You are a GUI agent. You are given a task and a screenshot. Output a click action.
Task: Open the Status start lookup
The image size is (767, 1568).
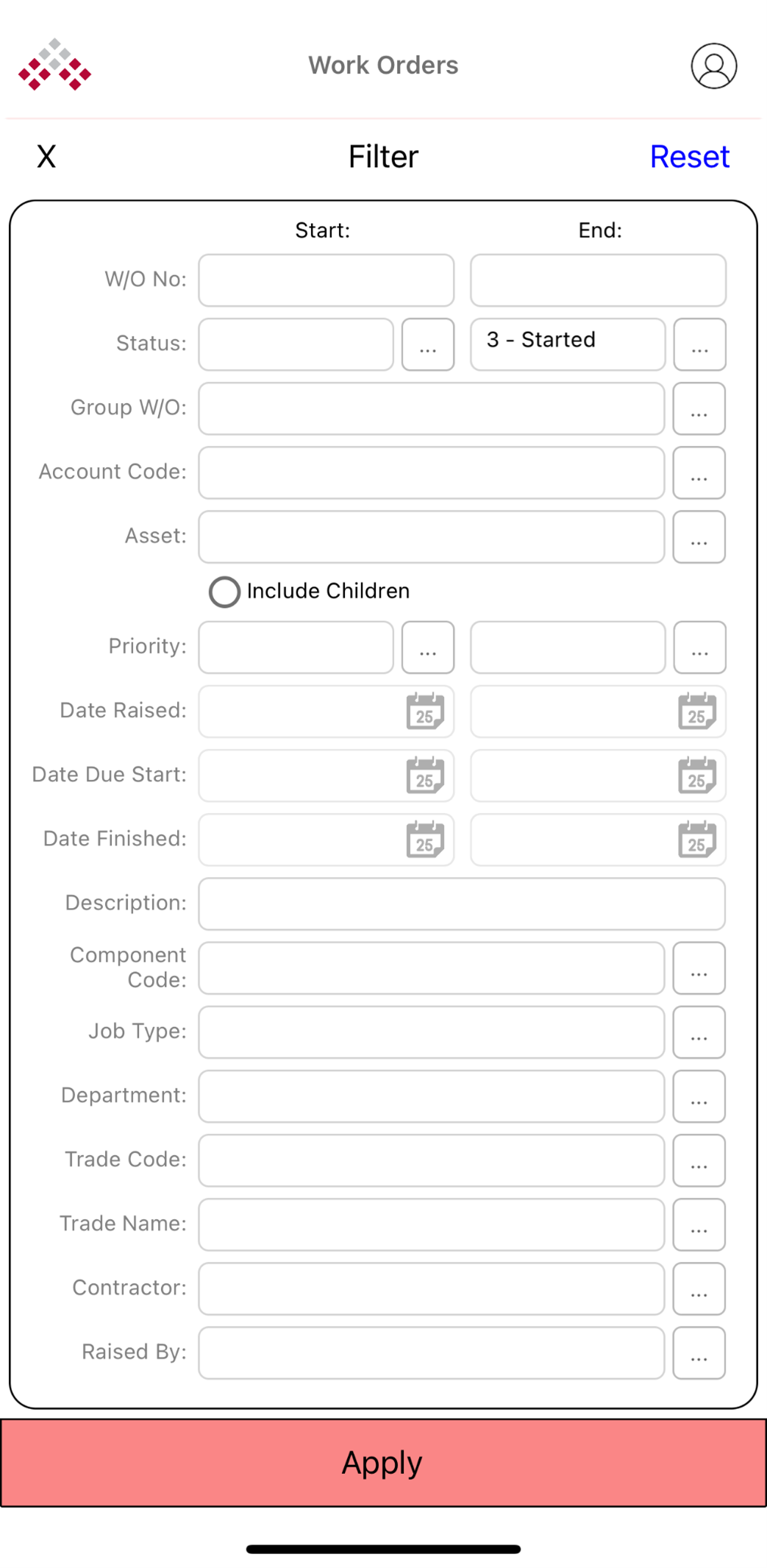428,344
